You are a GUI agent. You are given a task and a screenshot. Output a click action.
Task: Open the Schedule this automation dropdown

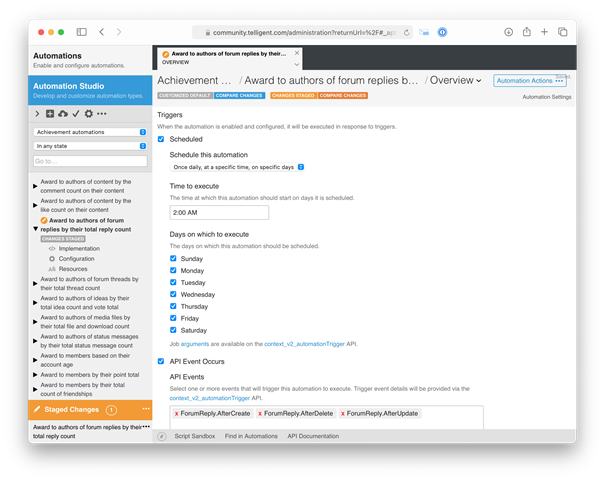coord(237,167)
